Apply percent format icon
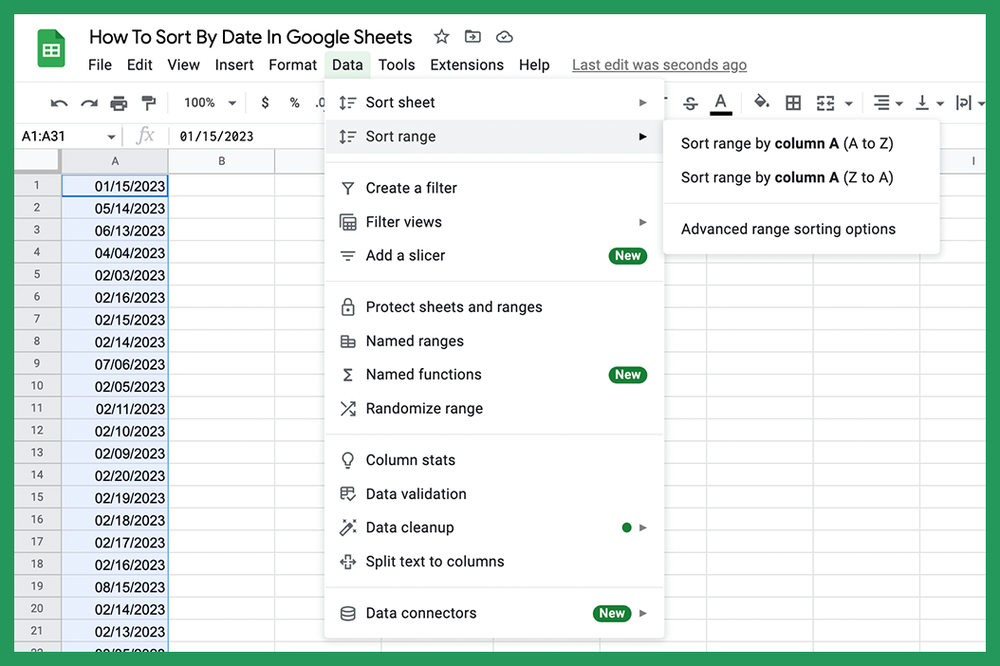The image size is (1000, 666). point(294,103)
